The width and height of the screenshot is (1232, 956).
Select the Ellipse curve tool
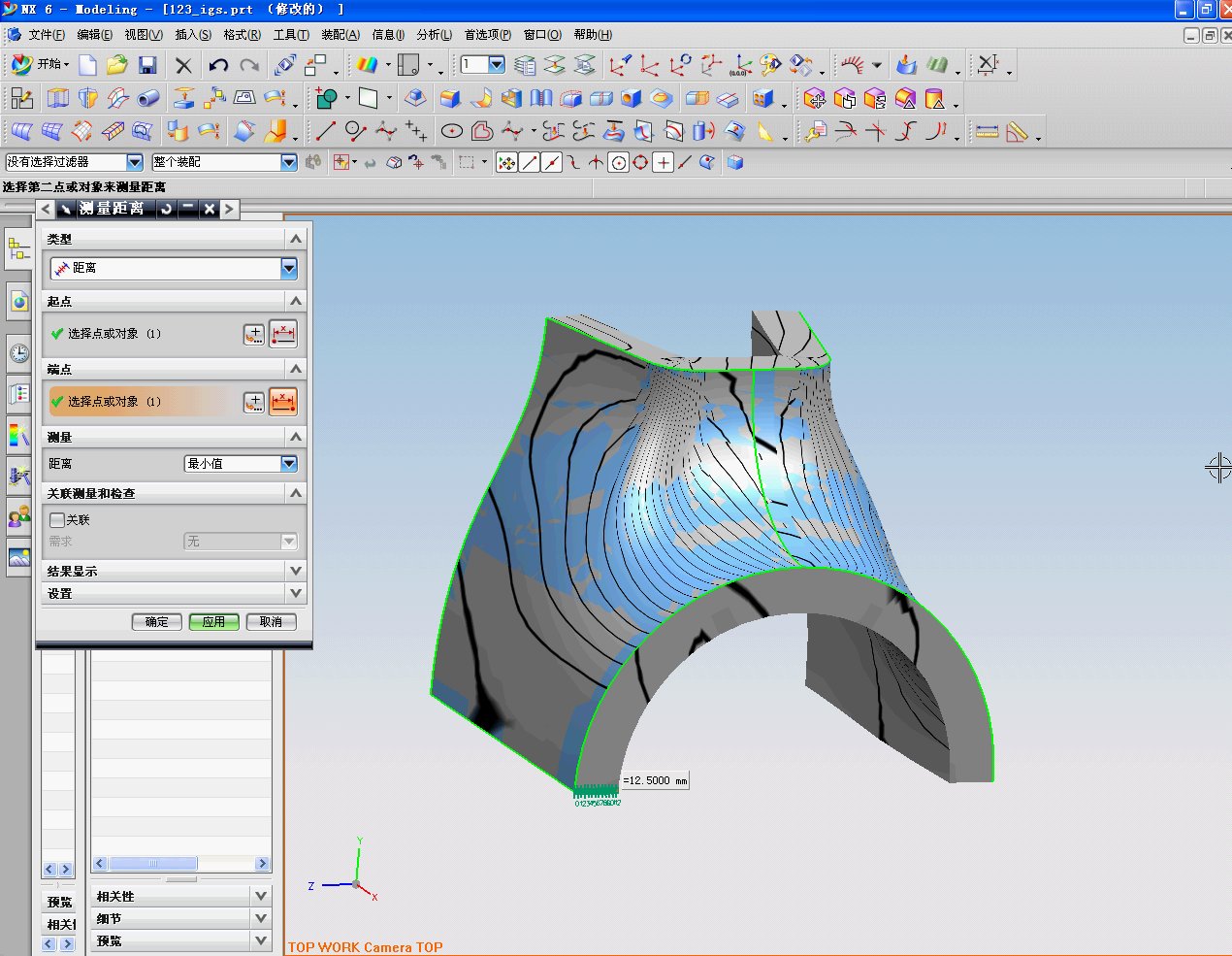pos(452,131)
